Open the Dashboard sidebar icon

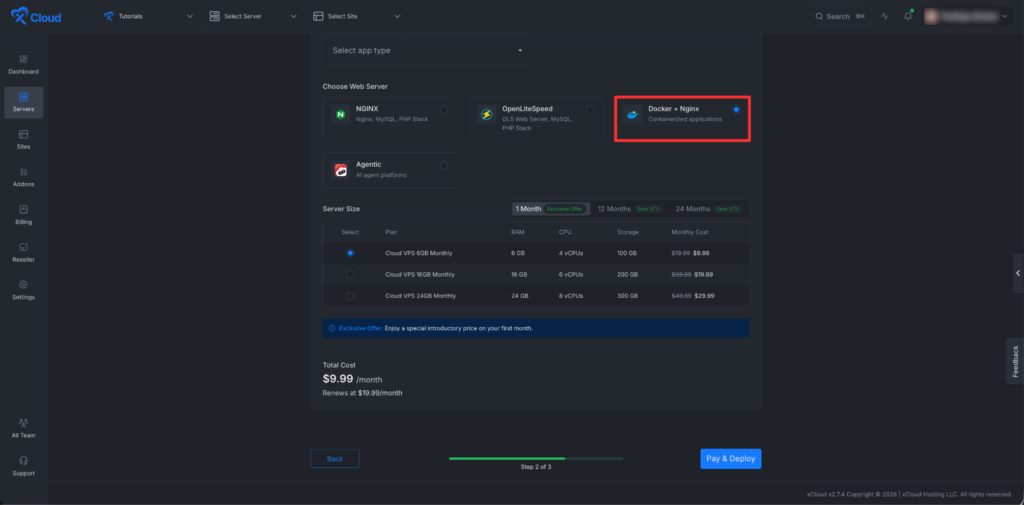(24, 59)
